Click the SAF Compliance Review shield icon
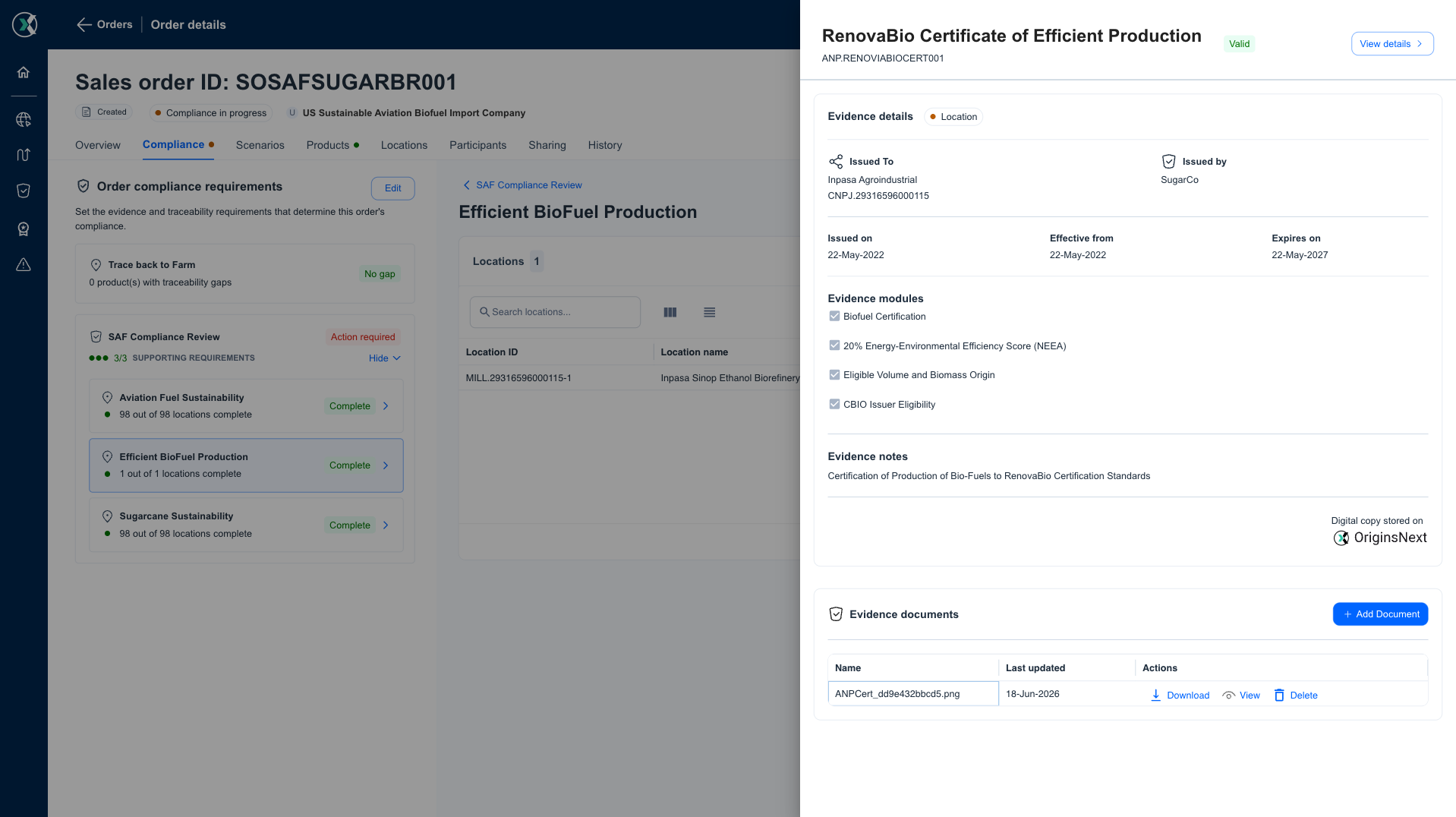This screenshot has width=1456, height=817. click(96, 337)
